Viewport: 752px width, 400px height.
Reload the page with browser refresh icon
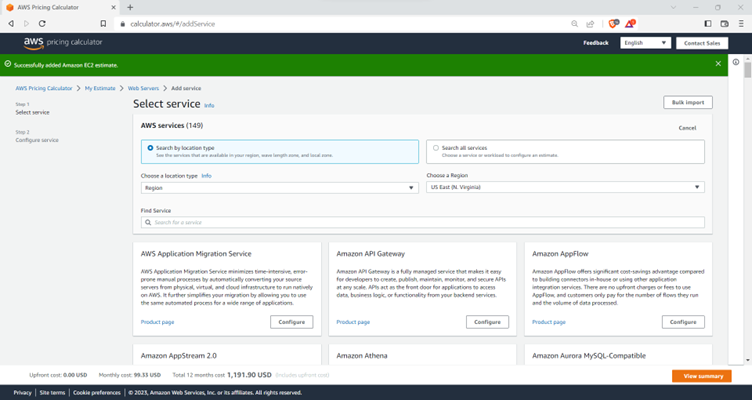(42, 23)
